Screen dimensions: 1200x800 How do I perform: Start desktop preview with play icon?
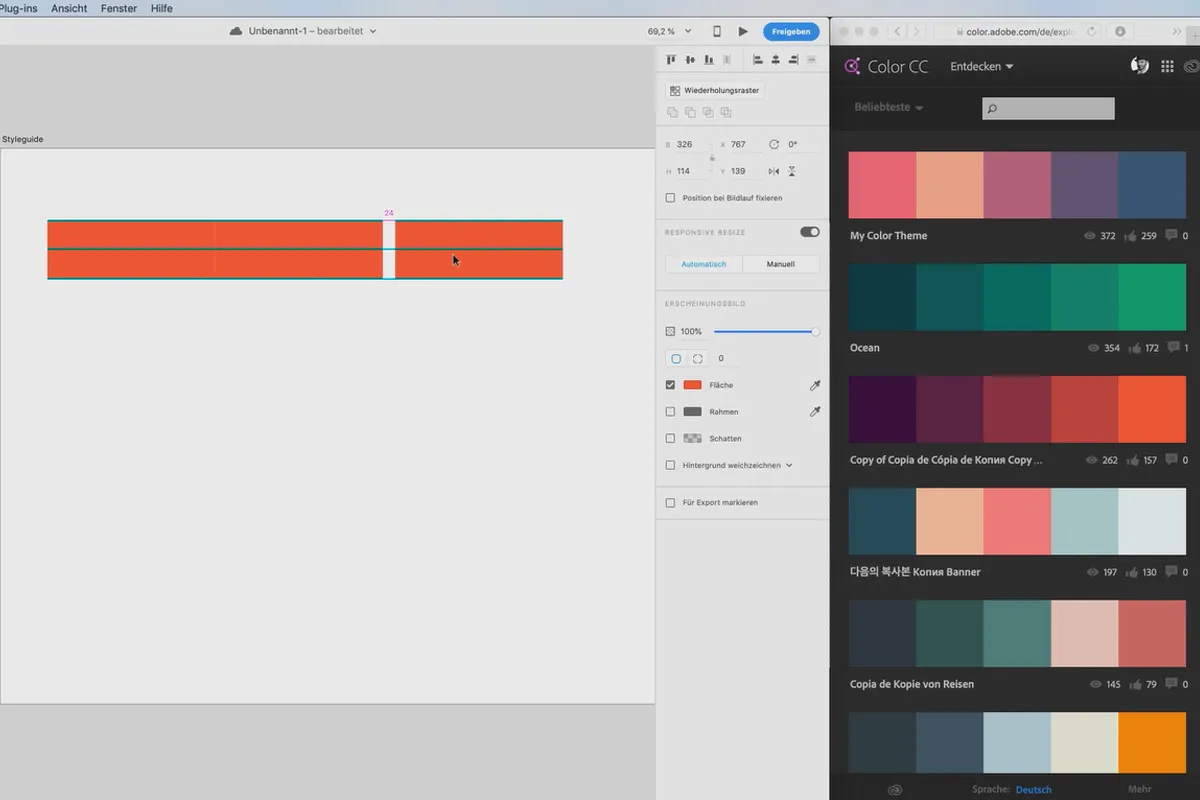click(743, 31)
